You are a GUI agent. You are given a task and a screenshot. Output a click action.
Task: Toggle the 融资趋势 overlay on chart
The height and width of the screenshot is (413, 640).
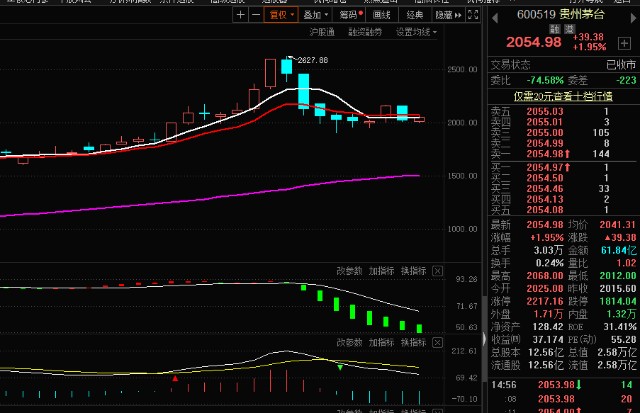[x=365, y=33]
